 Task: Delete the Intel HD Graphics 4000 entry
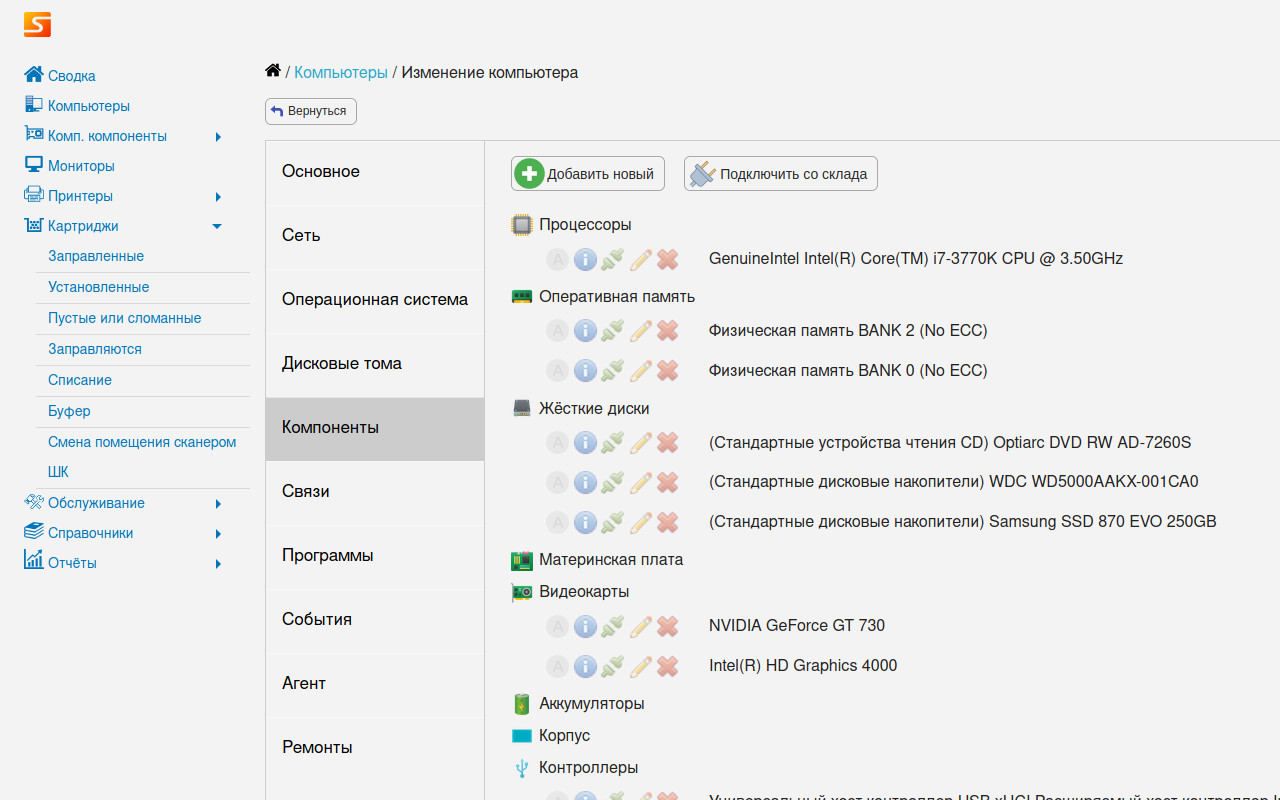668,666
